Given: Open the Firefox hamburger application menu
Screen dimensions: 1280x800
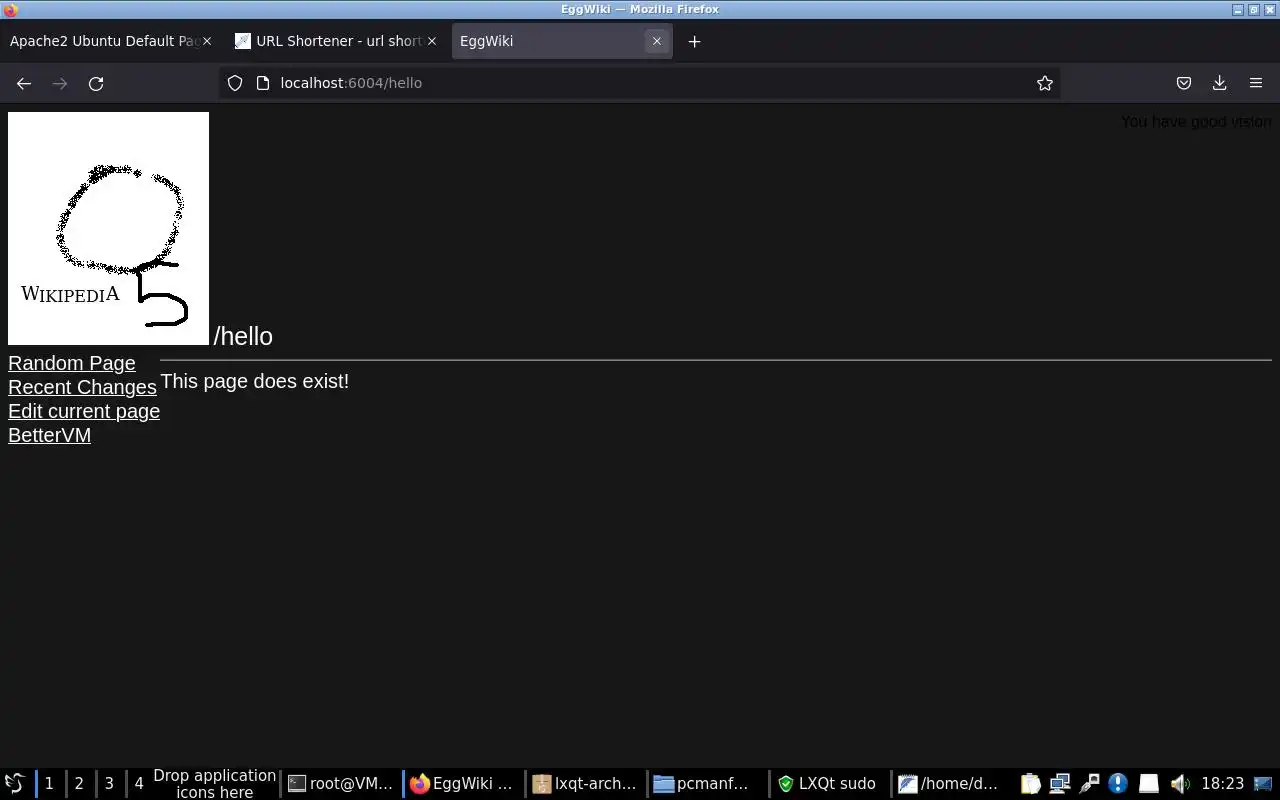Looking at the screenshot, I should [x=1256, y=83].
